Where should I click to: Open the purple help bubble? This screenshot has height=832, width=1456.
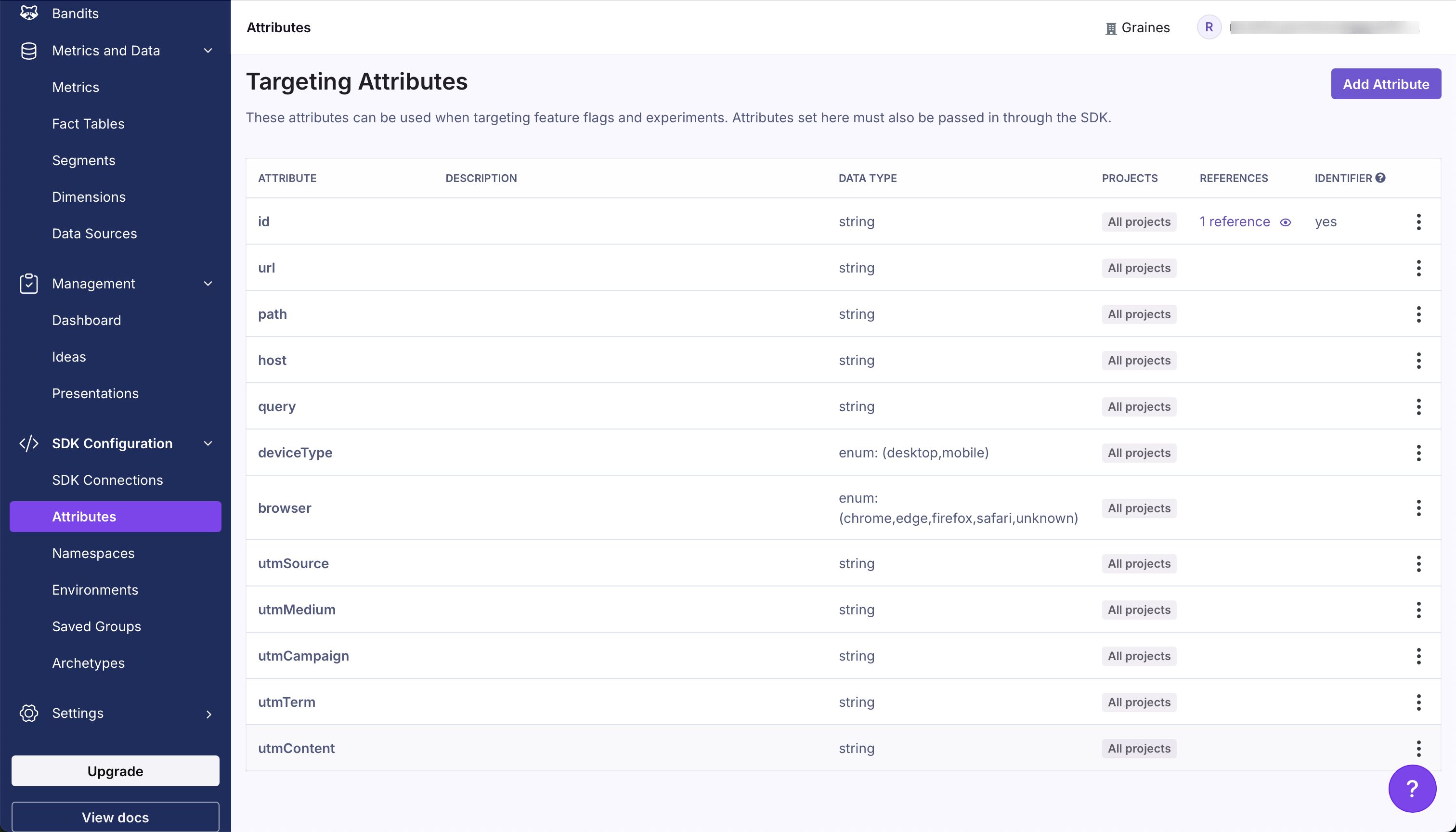[x=1412, y=789]
